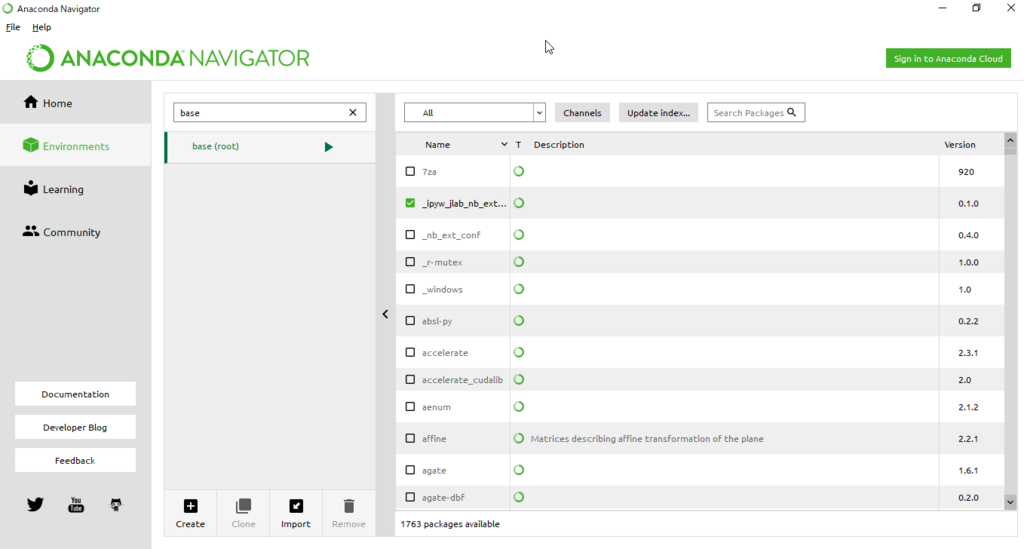1024x549 pixels.
Task: Check the agate-dbf package checkbox
Action: 410,497
